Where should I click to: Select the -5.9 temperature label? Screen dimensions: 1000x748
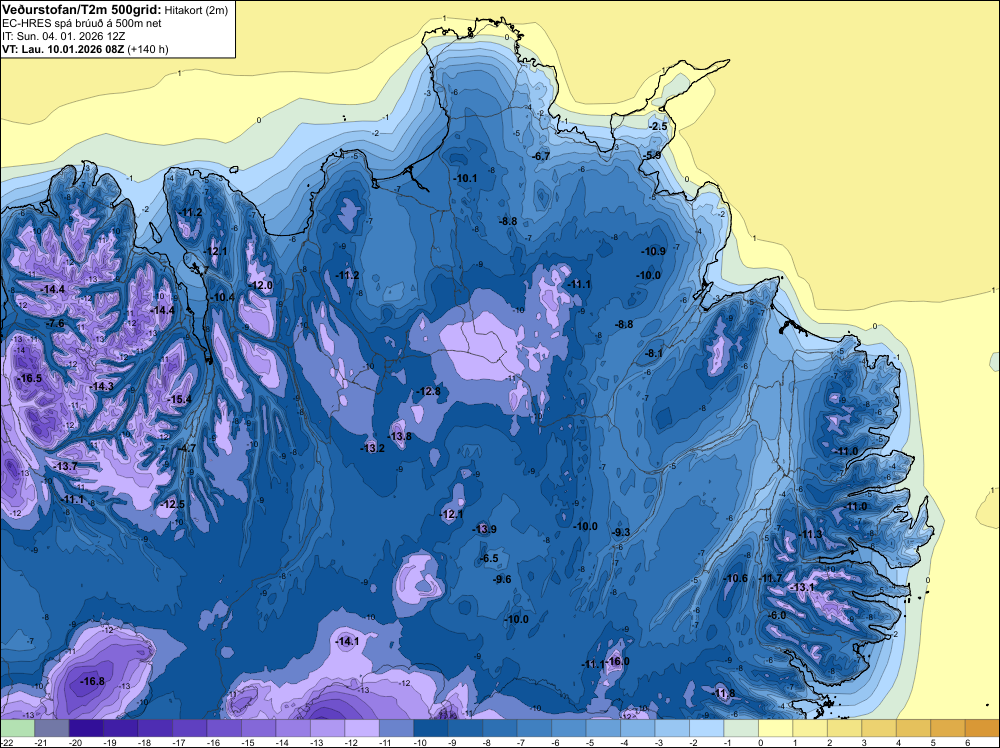[x=651, y=155]
